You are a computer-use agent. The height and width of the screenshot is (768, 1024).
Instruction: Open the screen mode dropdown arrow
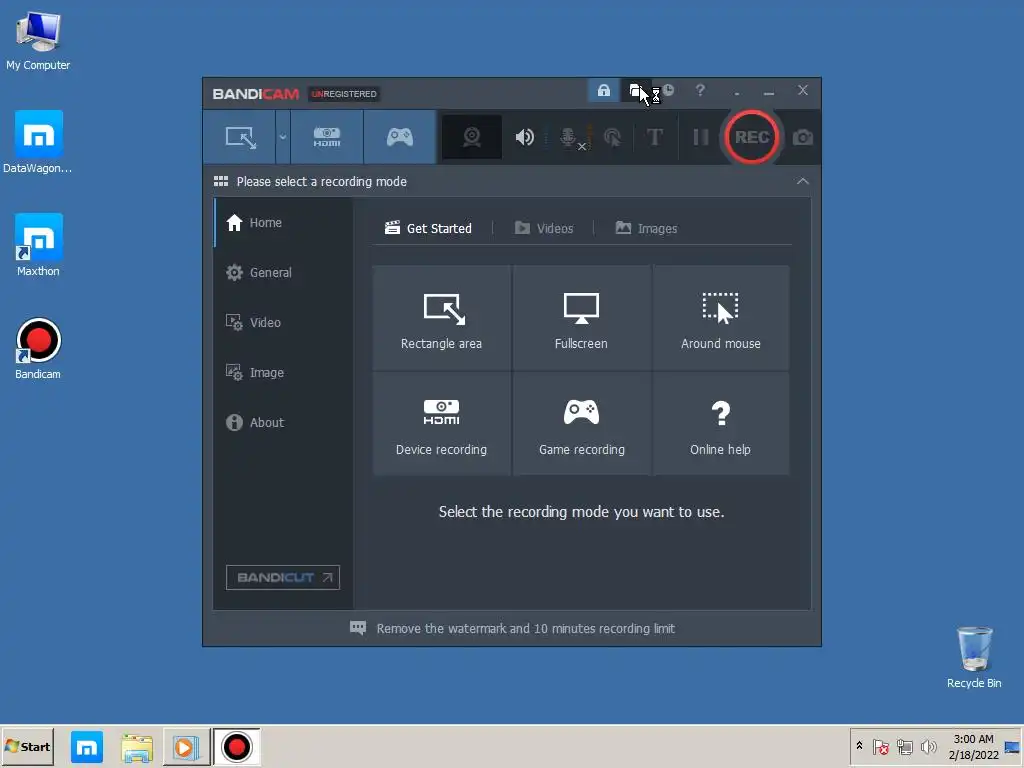283,137
